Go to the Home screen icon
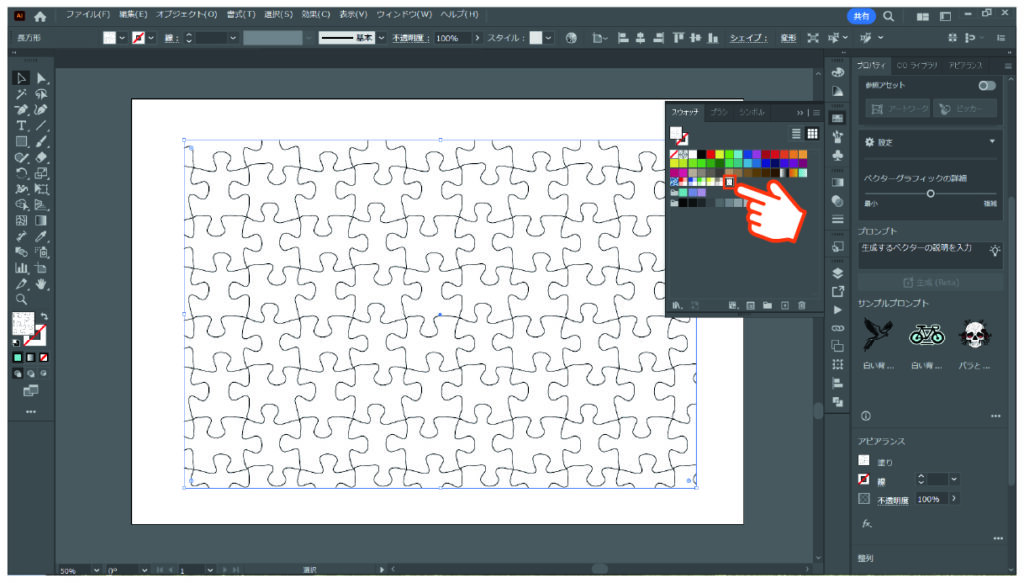1024x583 pixels. [x=40, y=16]
